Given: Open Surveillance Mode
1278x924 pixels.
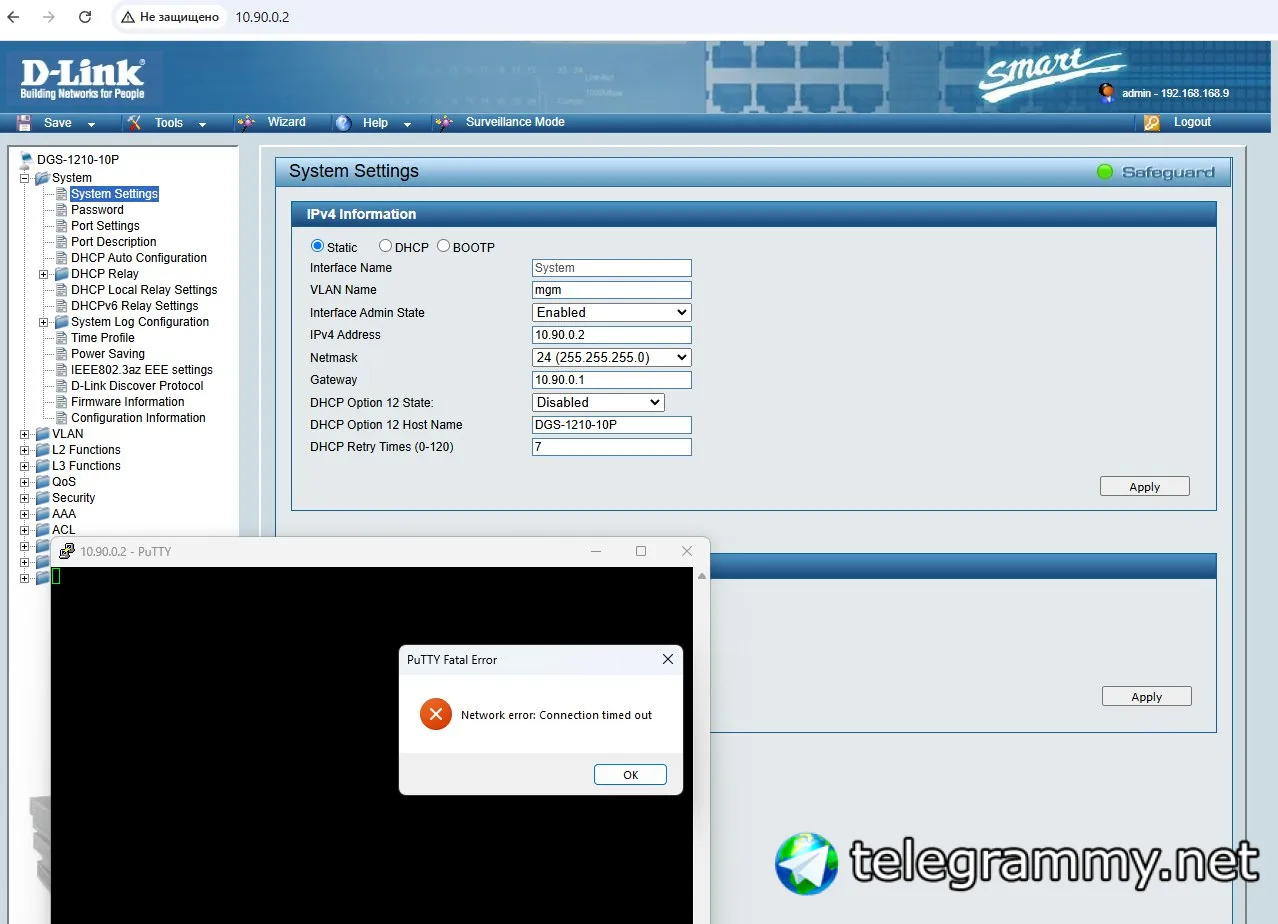Looking at the screenshot, I should click(515, 122).
